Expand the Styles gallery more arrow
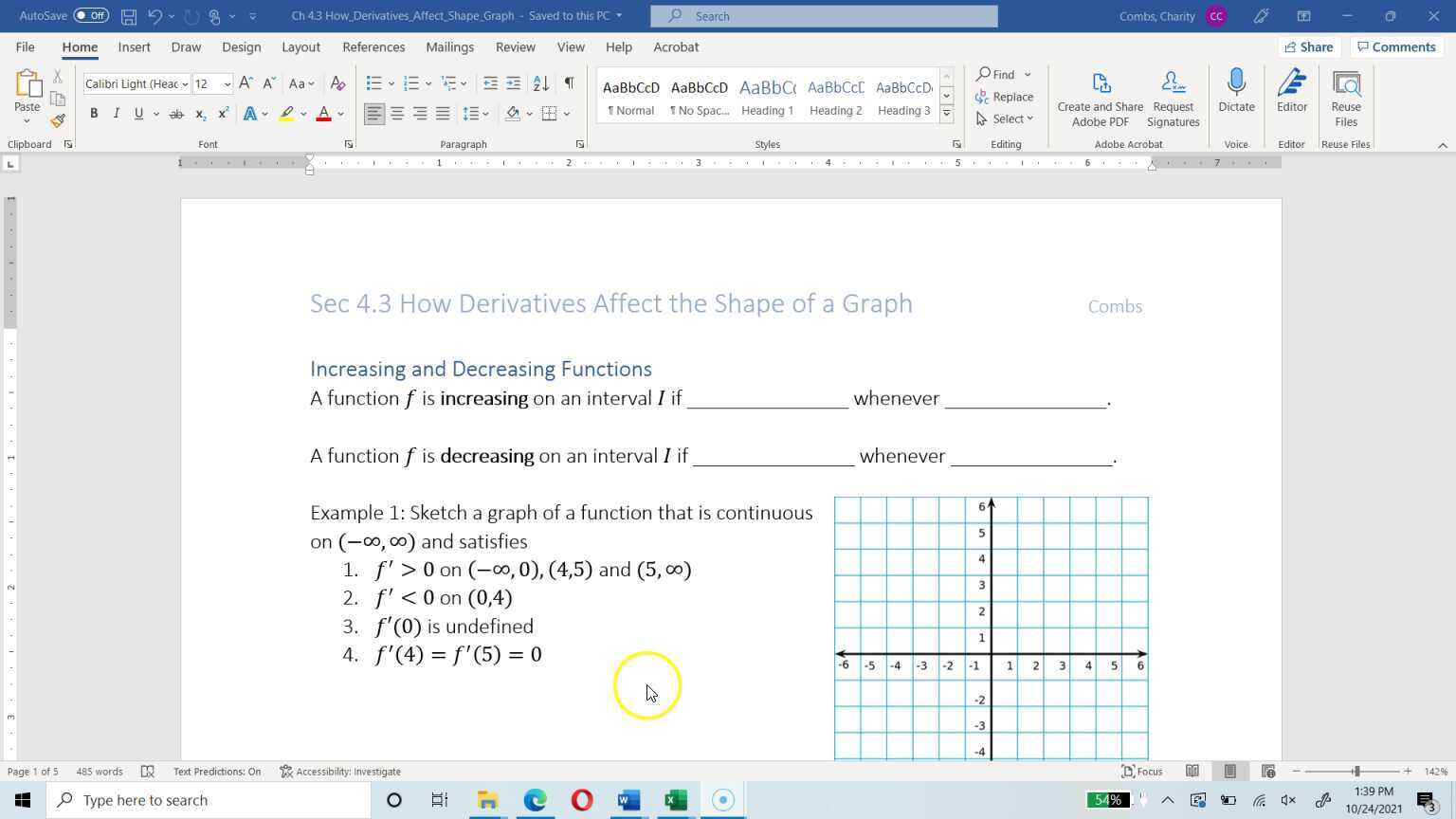This screenshot has width=1456, height=819. [946, 114]
